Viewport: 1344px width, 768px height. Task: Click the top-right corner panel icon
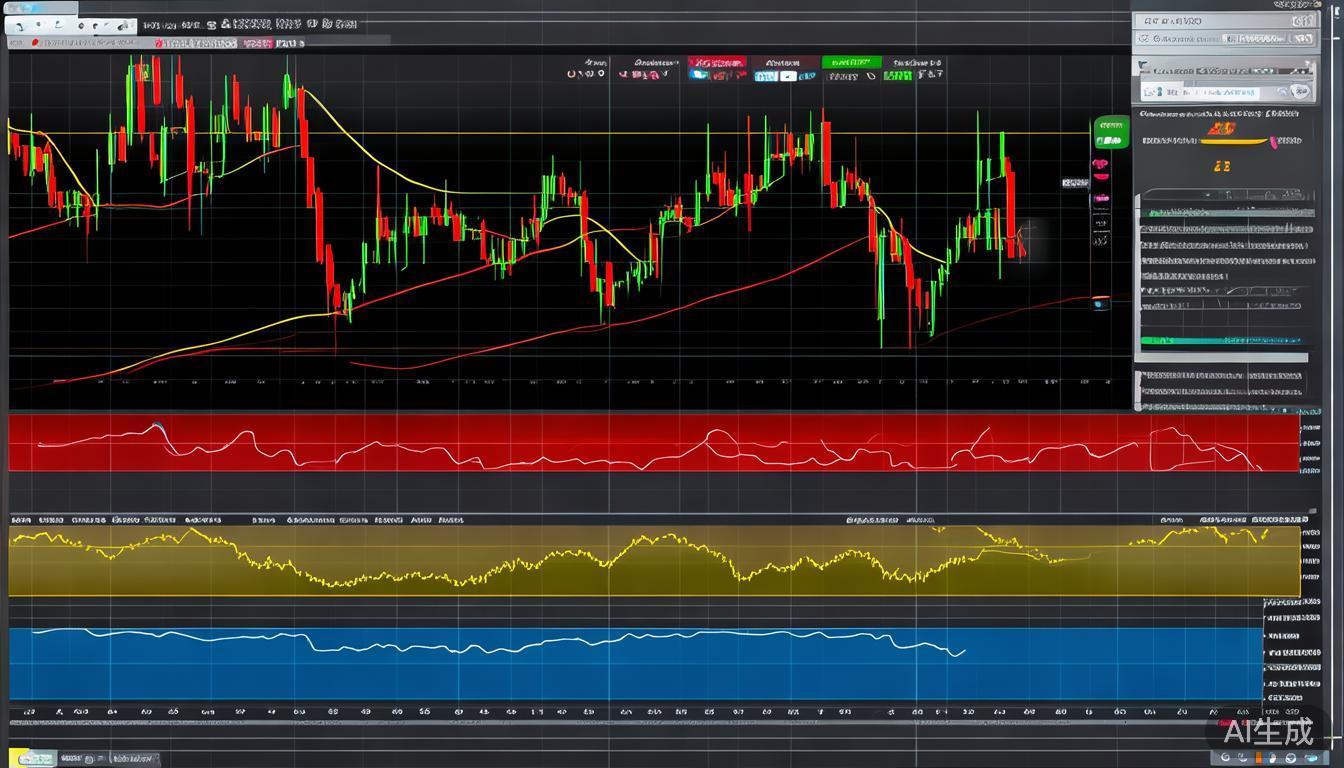click(x=1302, y=20)
